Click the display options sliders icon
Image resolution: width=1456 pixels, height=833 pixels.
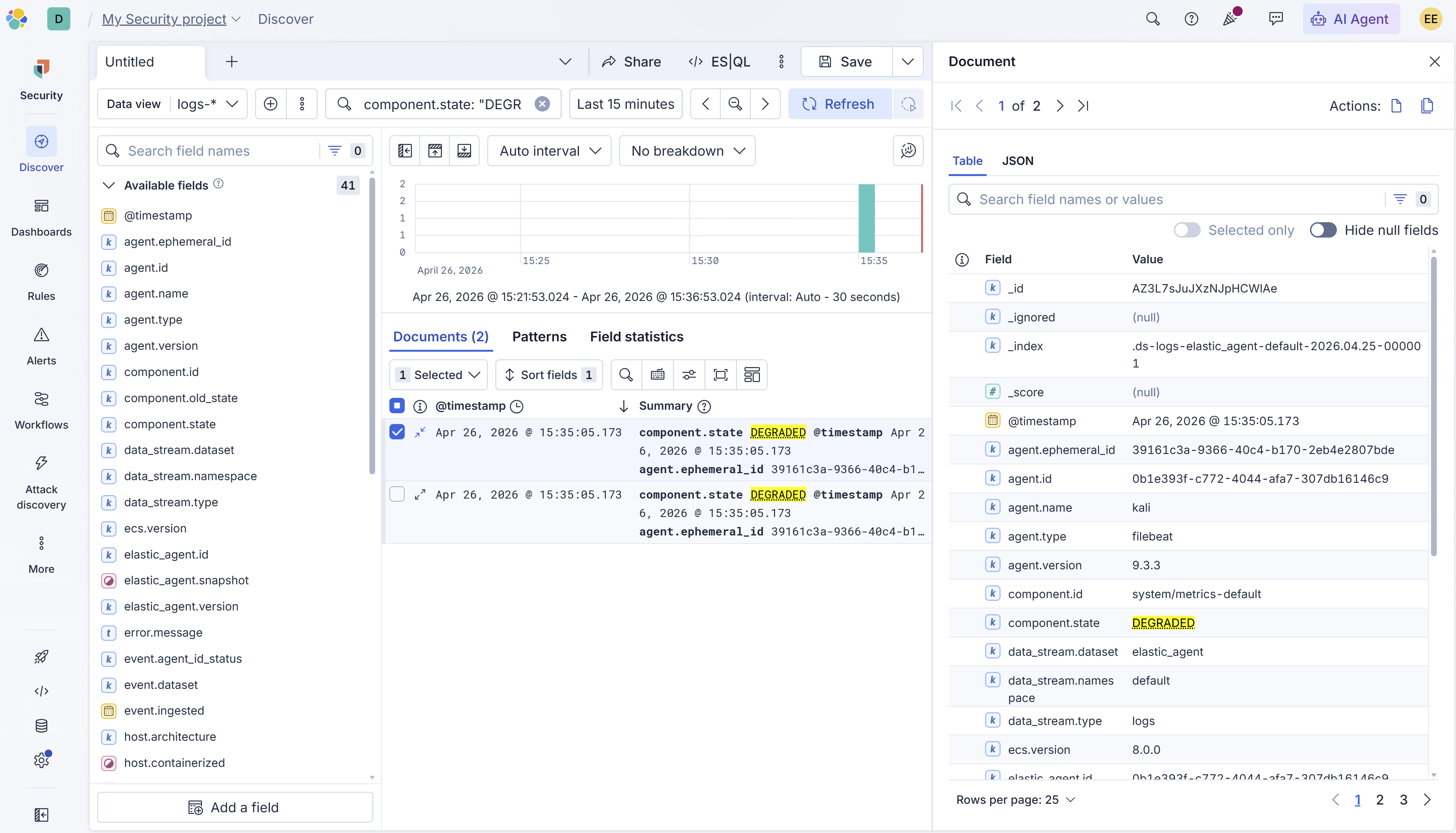click(x=689, y=375)
